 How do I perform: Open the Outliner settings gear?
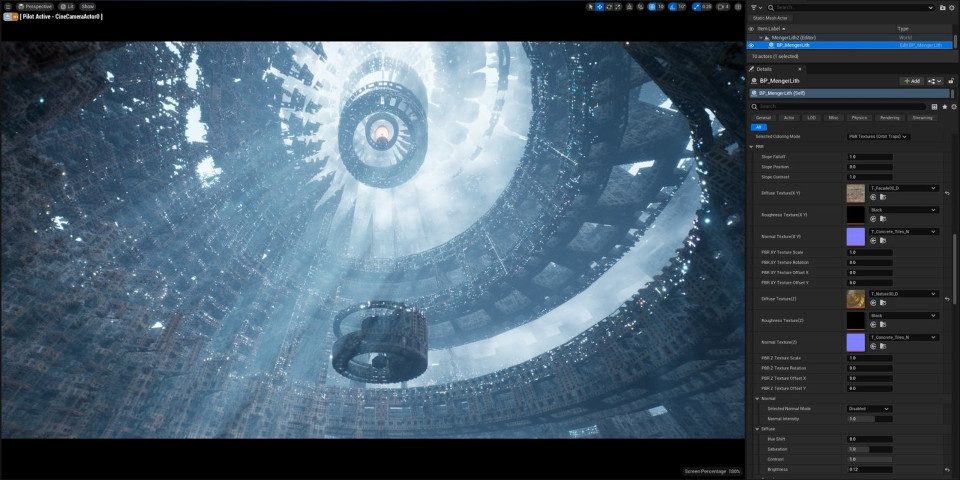[954, 7]
